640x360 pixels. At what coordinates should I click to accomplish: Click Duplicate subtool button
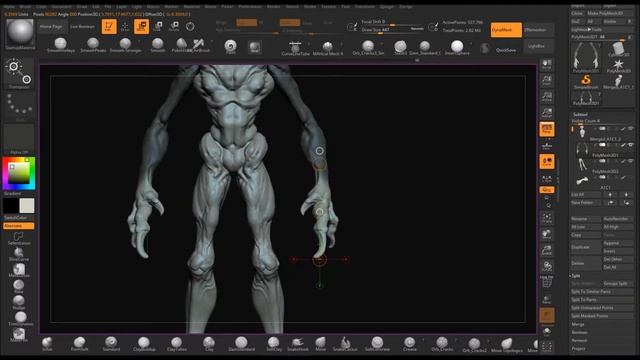586,247
